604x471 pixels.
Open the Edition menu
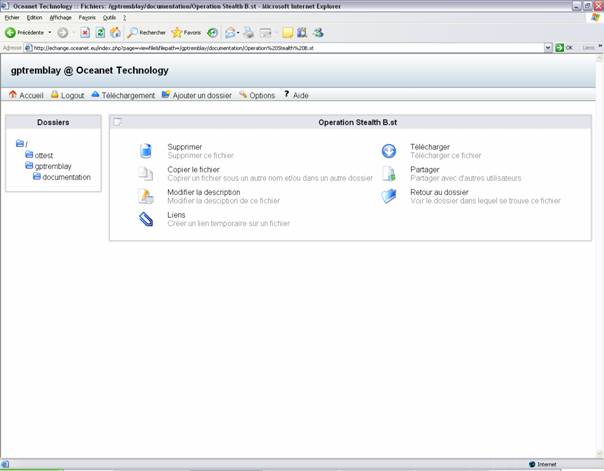click(x=34, y=18)
